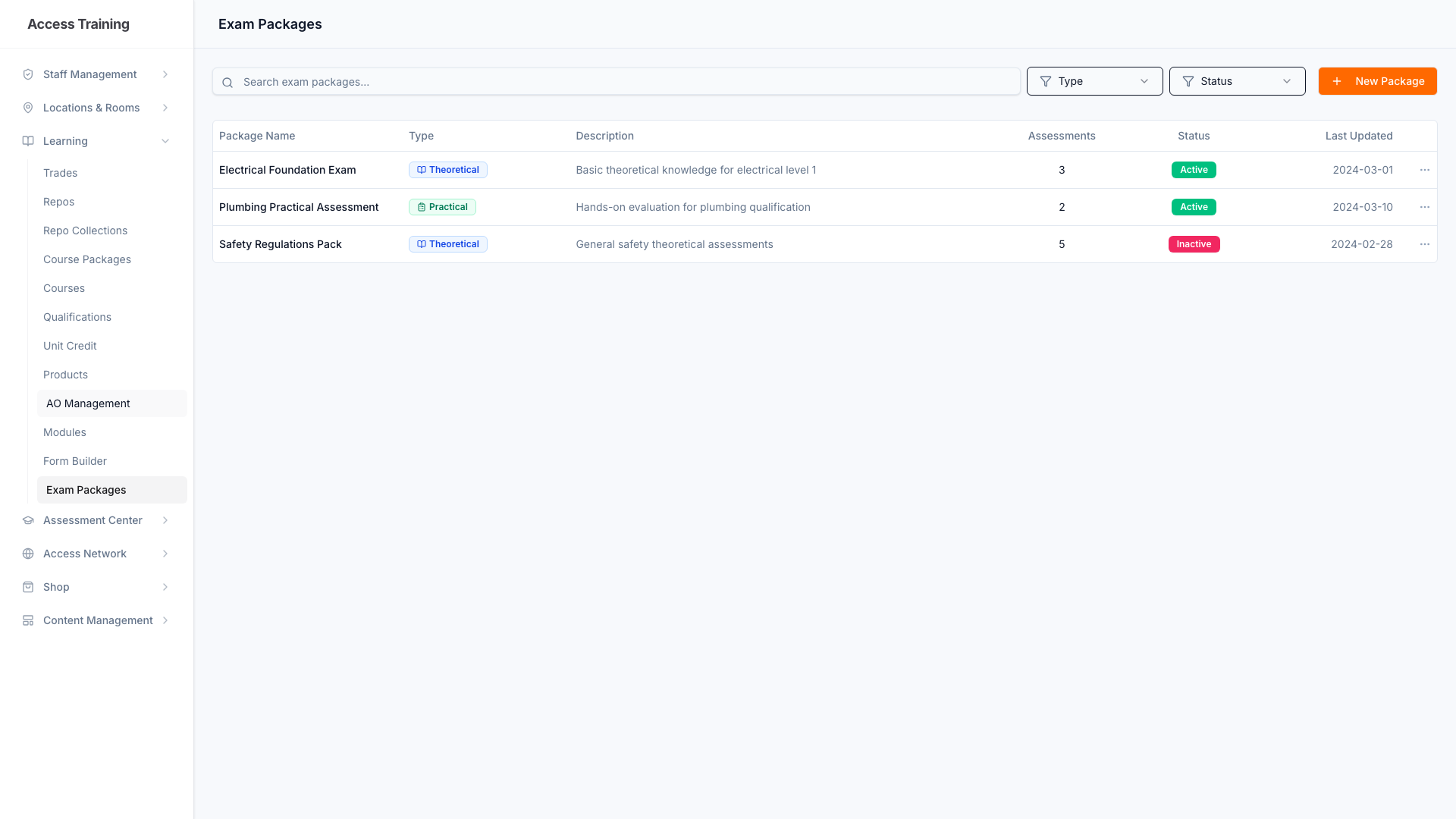Click the Content Management layout icon

click(x=28, y=620)
